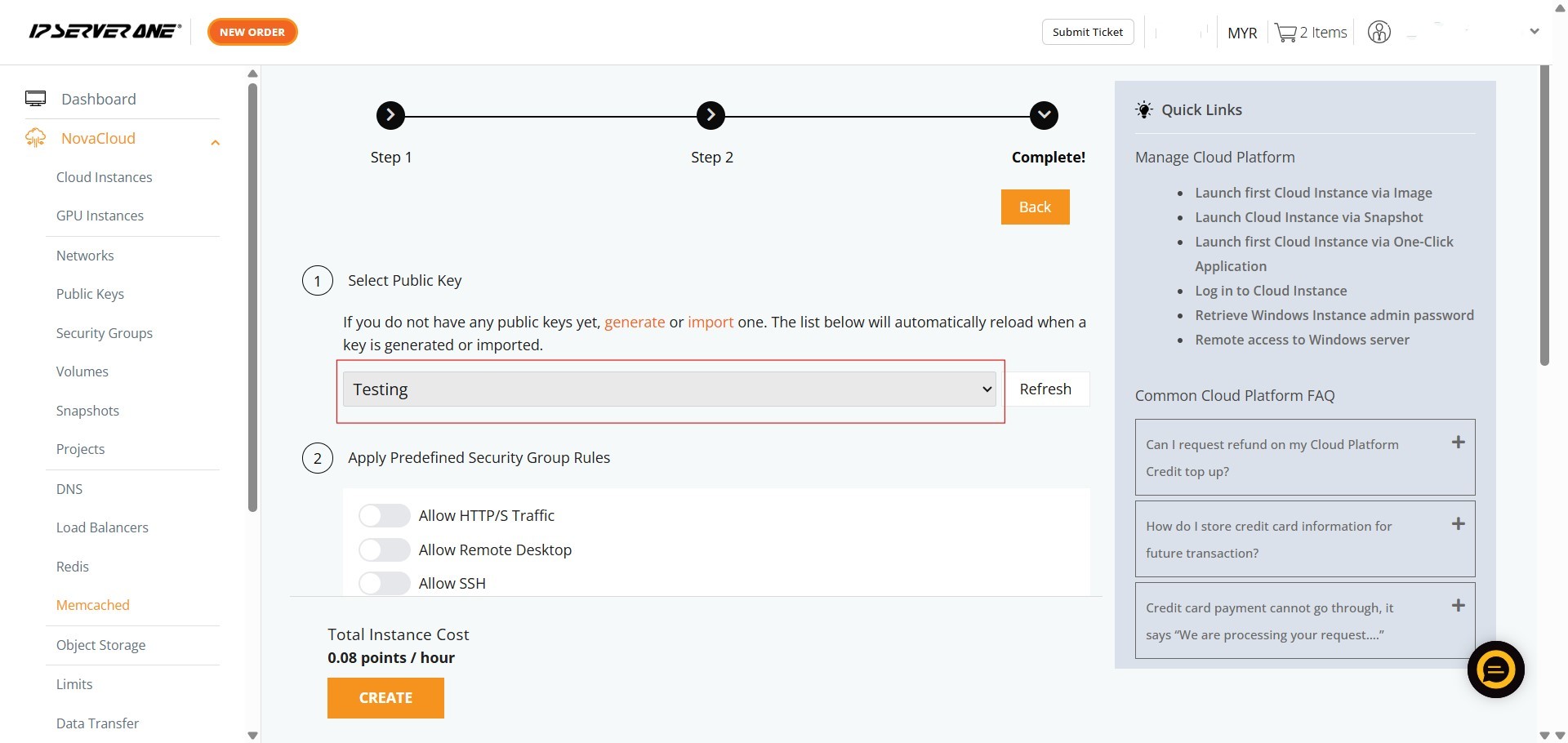Click the generate public key link
Screen dimensions: 1568x743
click(x=635, y=323)
